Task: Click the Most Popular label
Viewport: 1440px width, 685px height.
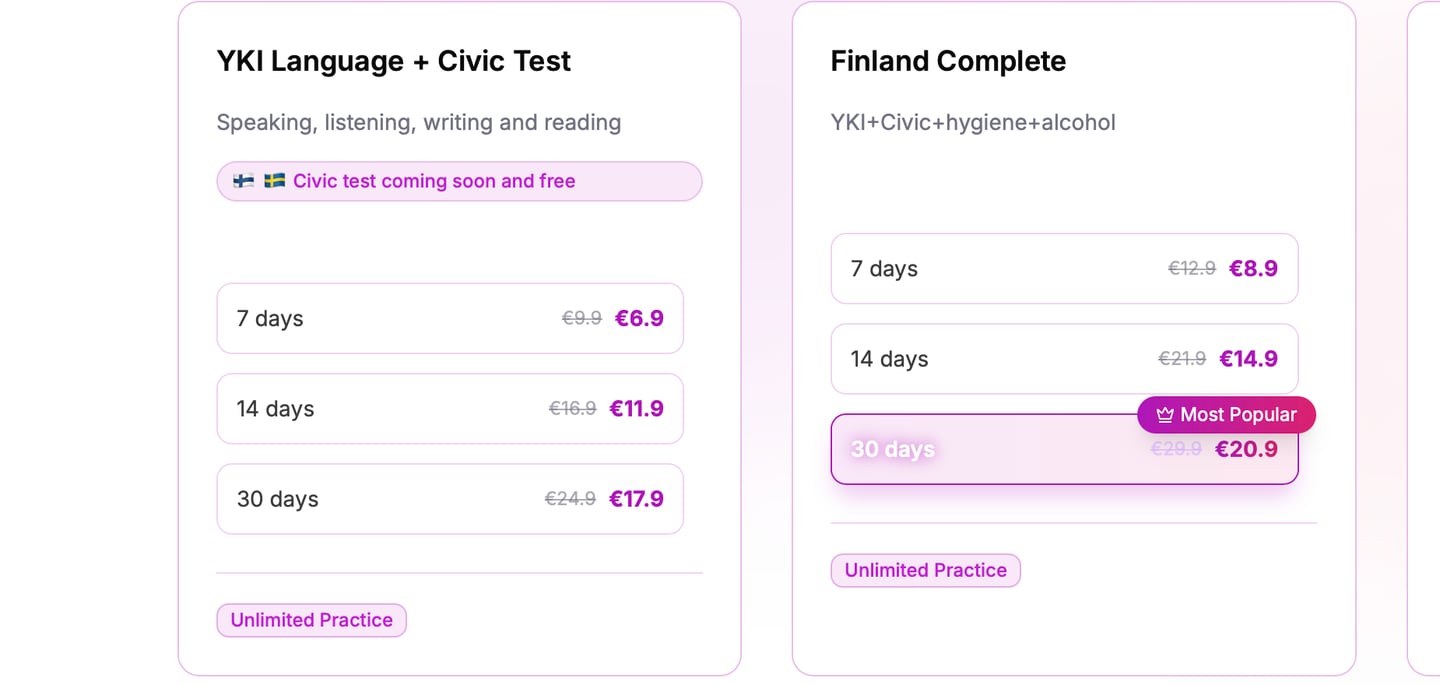Action: pyautogui.click(x=1238, y=415)
